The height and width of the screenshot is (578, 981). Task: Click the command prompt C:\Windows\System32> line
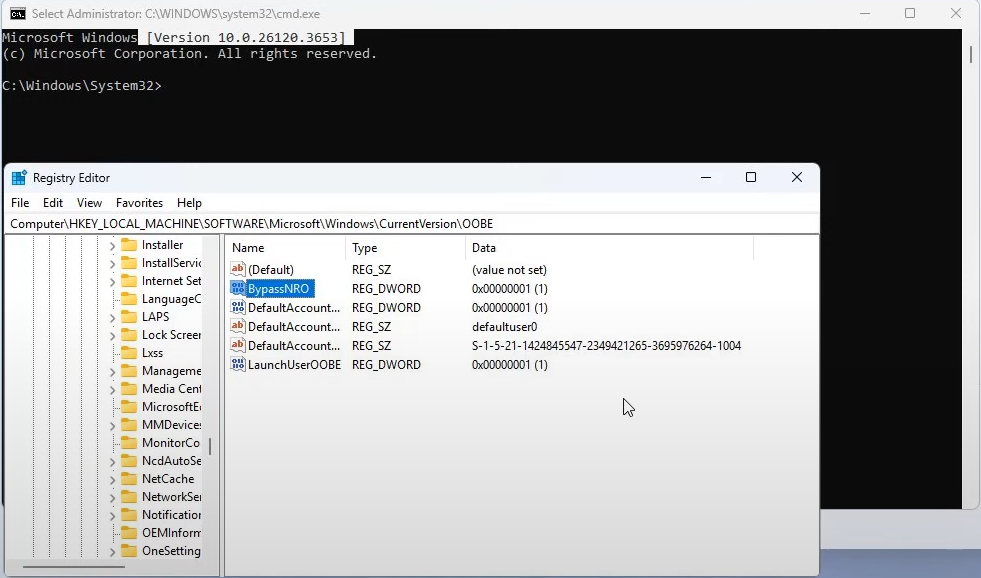click(x=81, y=86)
